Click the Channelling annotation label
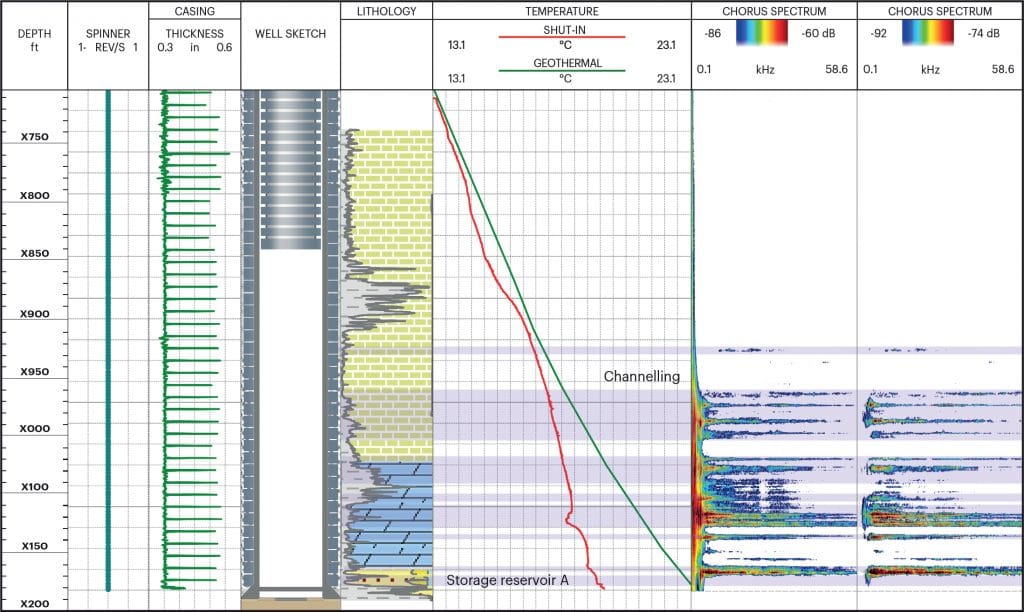The image size is (1024, 612). (x=641, y=377)
